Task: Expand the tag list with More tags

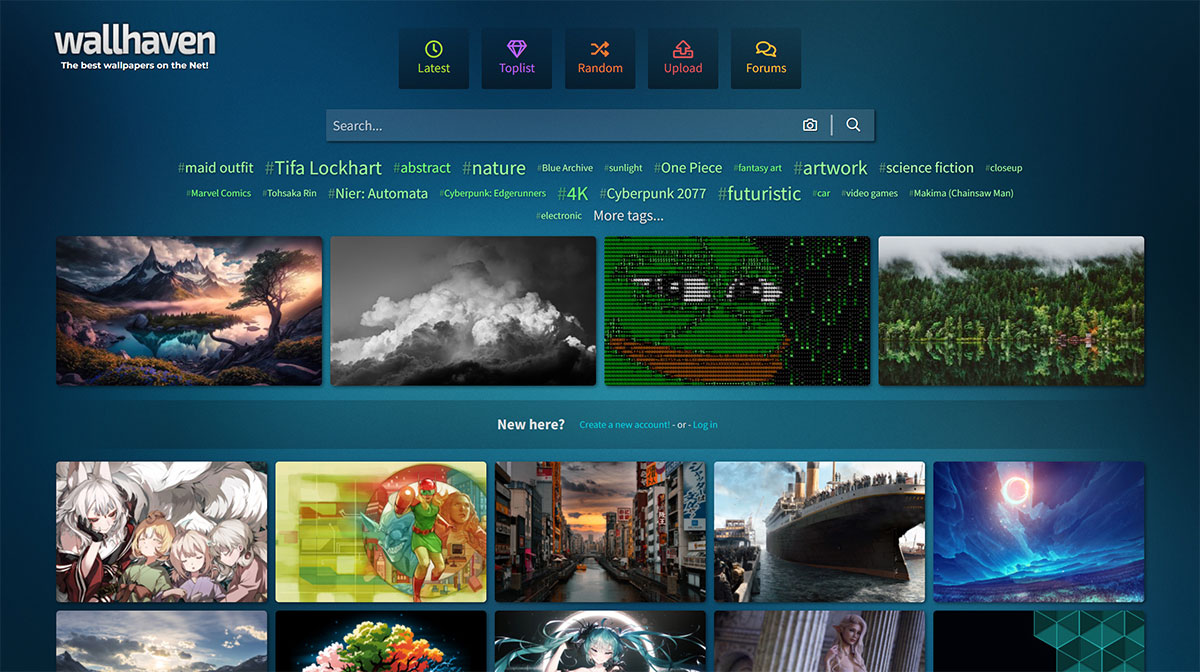Action: click(628, 215)
